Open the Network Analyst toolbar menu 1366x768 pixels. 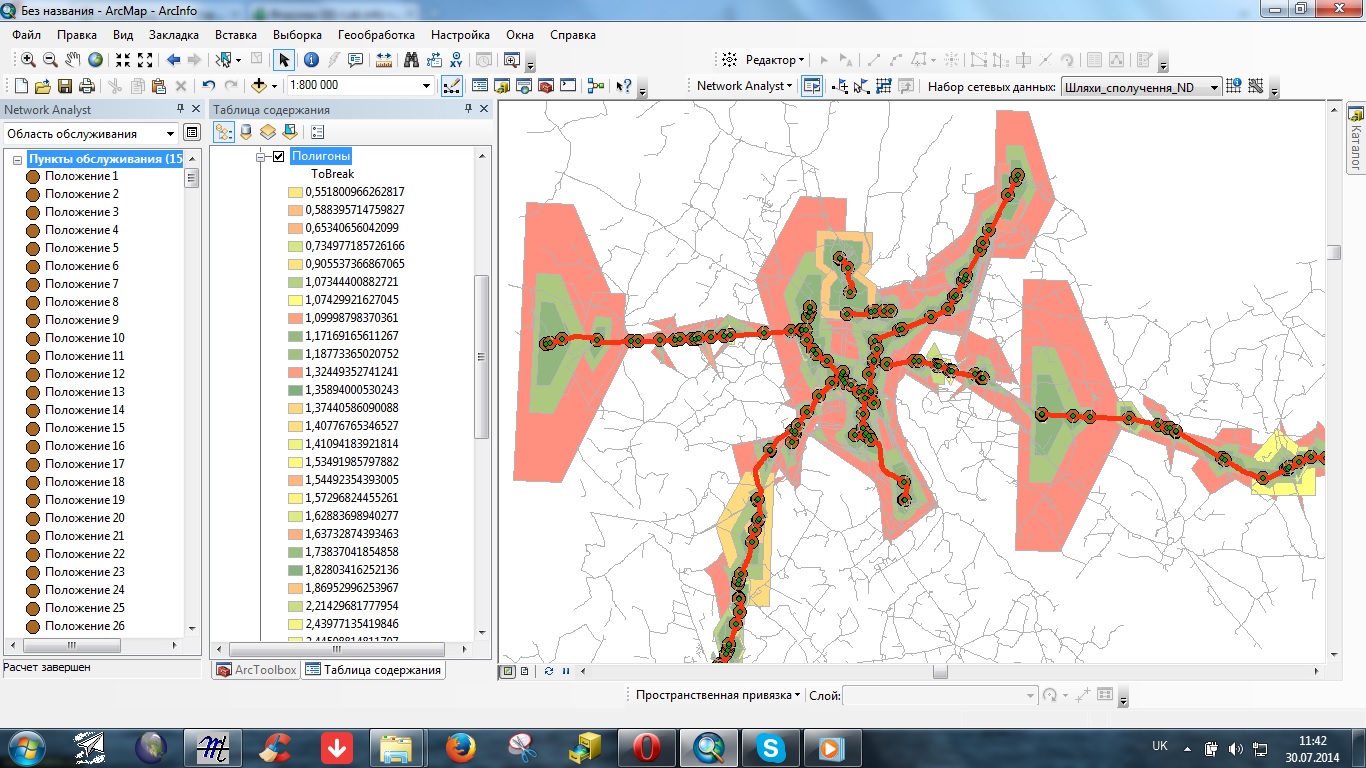744,86
